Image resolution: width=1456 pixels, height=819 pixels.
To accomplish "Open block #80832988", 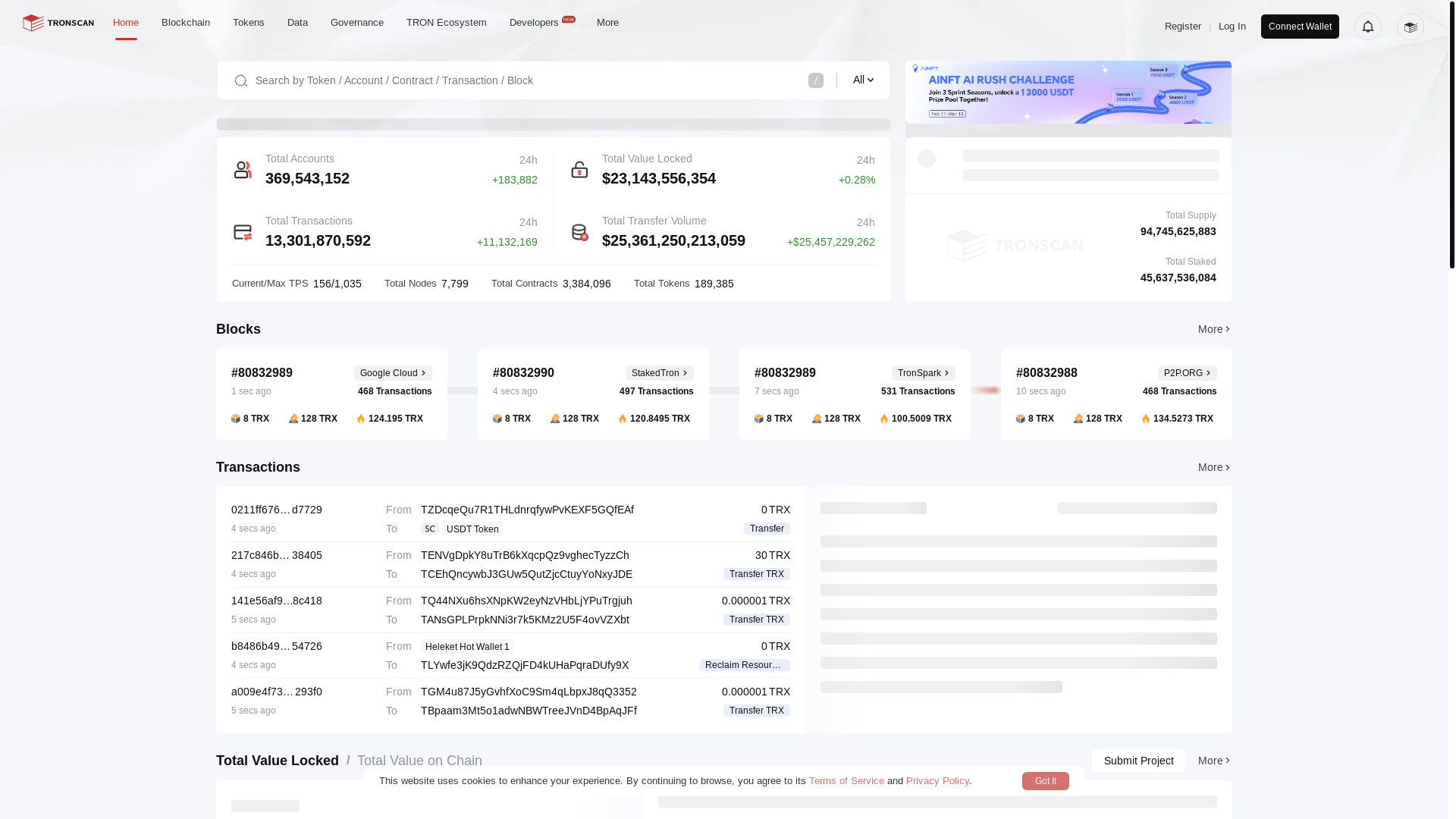I will pos(1046,373).
